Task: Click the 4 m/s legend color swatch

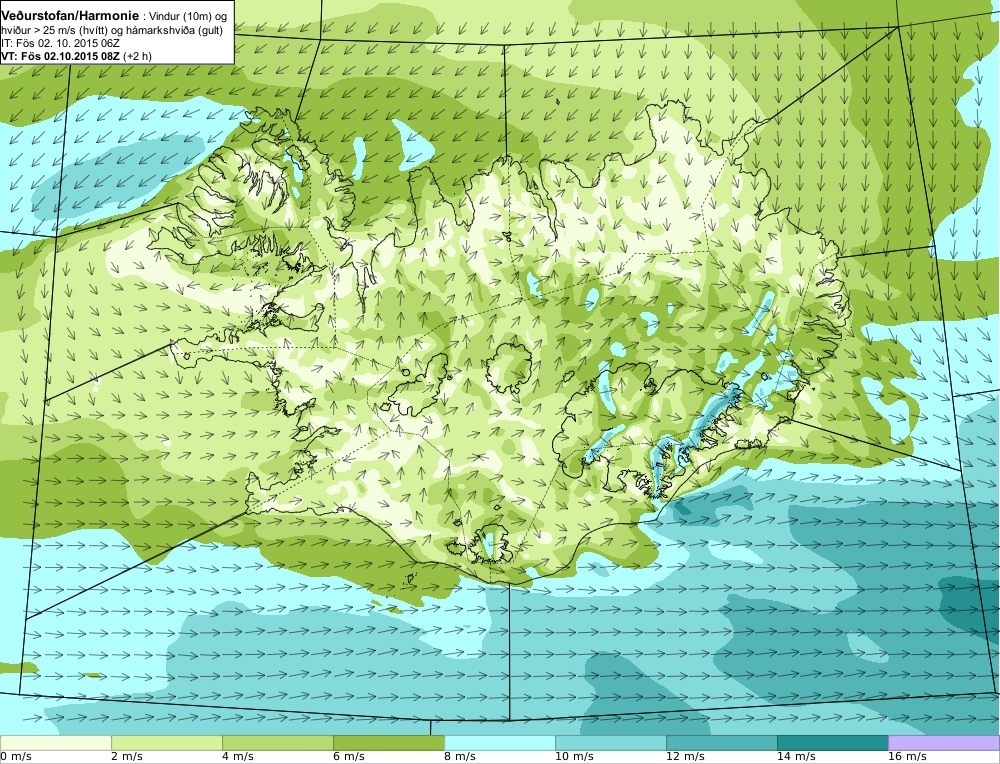Action: [277, 743]
